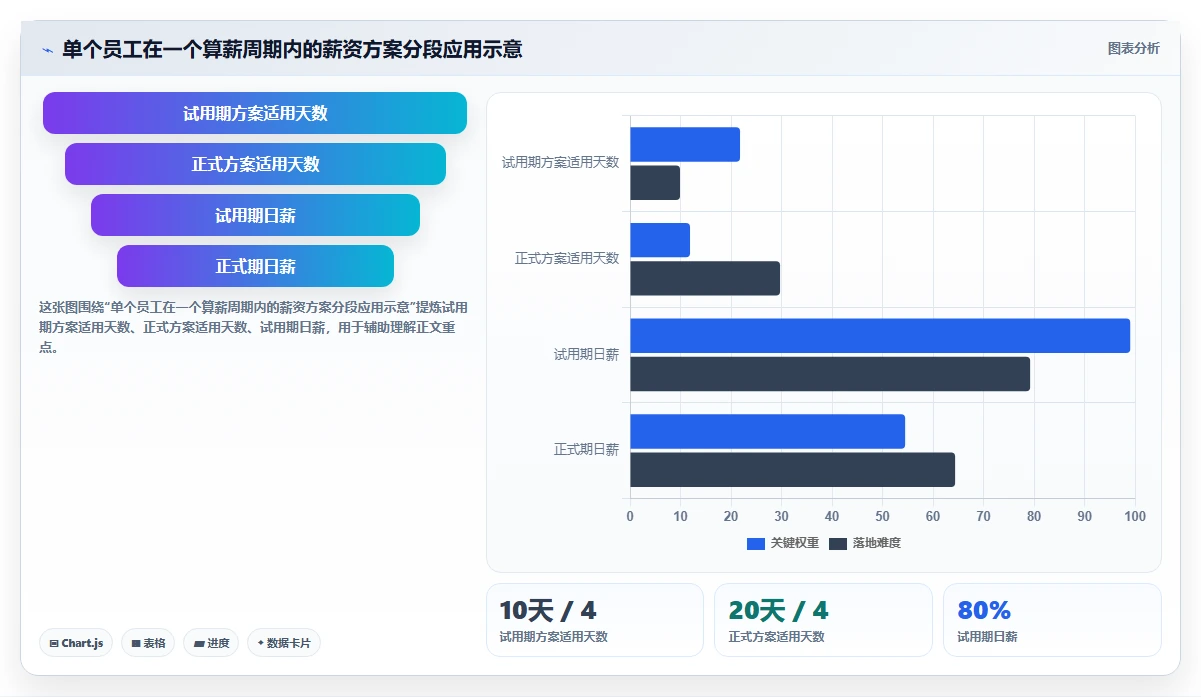Select the 试用期日薪 funnel bar
The width and height of the screenshot is (1201, 697).
click(x=255, y=215)
